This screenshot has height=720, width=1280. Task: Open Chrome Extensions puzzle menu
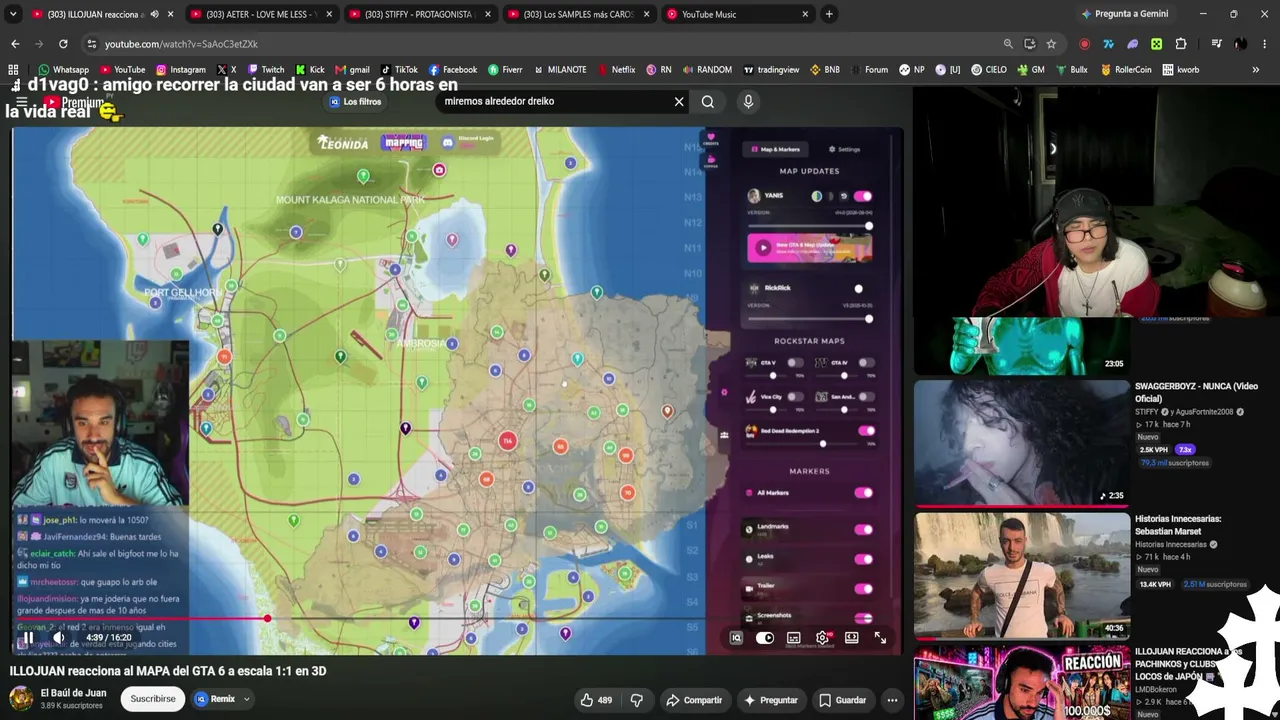point(1181,44)
